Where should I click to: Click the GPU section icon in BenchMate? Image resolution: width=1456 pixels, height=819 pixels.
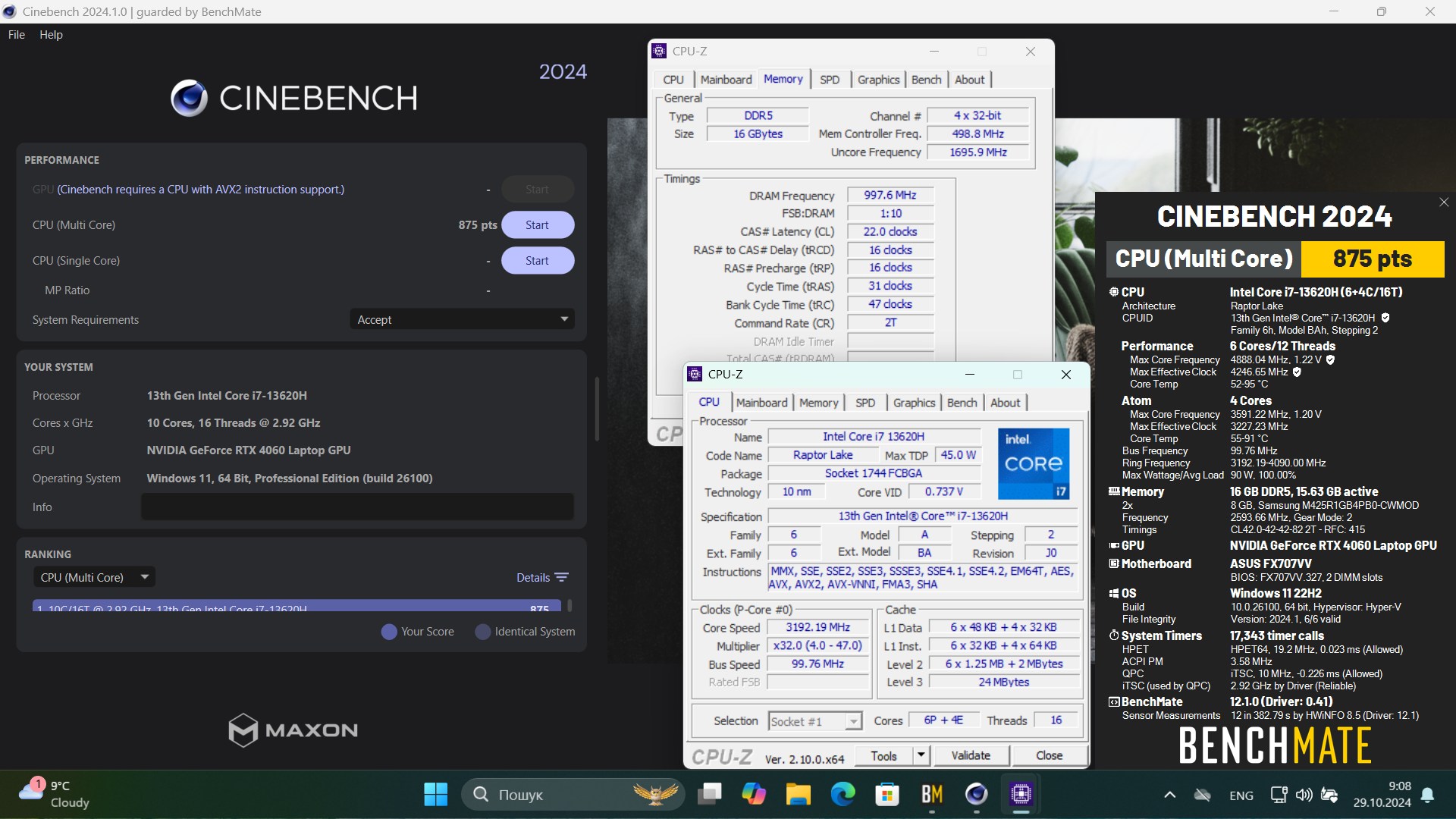click(x=1114, y=545)
